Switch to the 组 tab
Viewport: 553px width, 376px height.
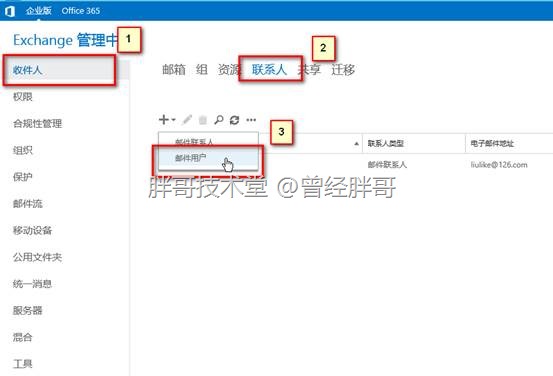[x=201, y=69]
